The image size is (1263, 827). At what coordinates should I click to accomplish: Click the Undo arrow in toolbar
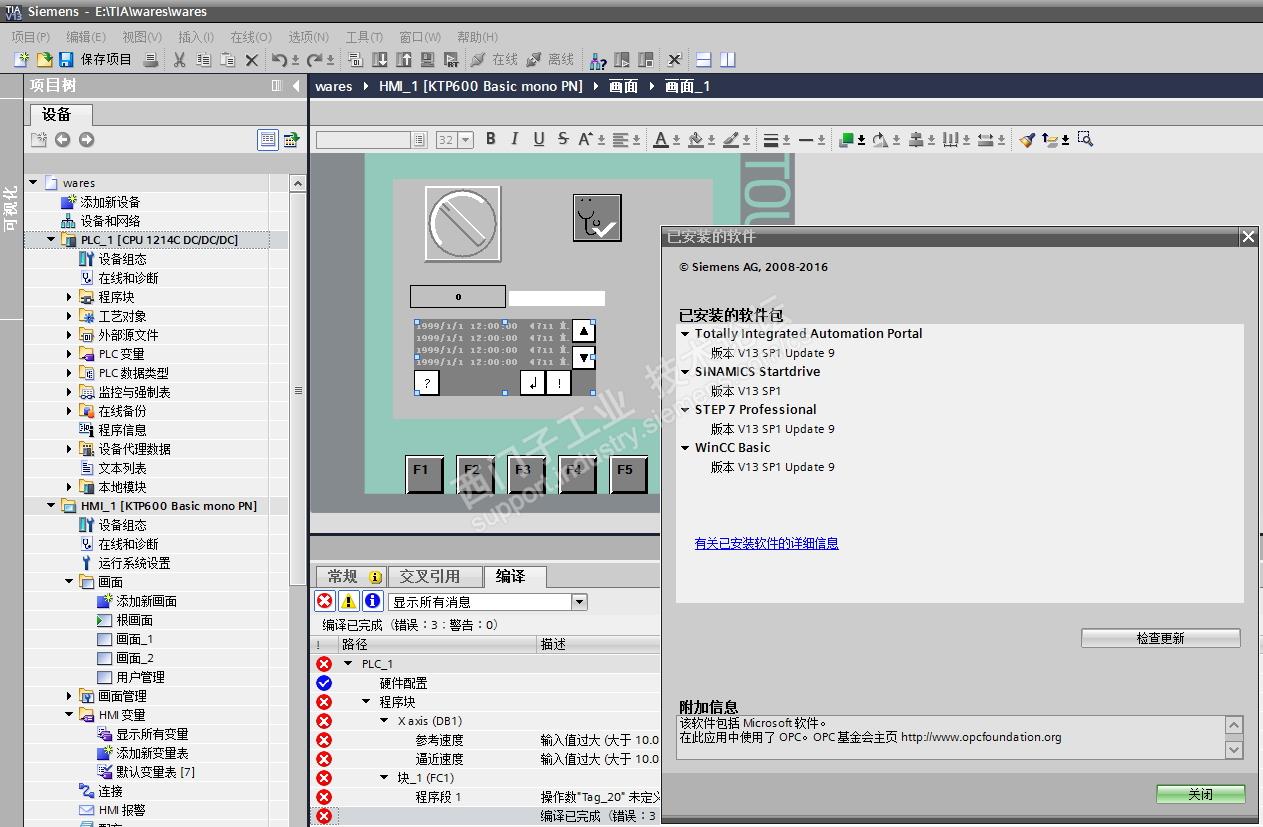point(280,60)
